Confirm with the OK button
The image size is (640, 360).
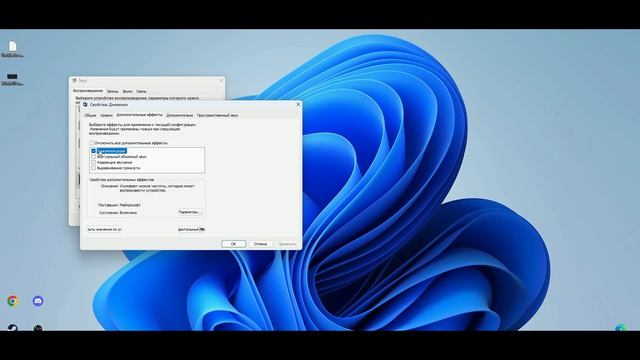point(233,244)
